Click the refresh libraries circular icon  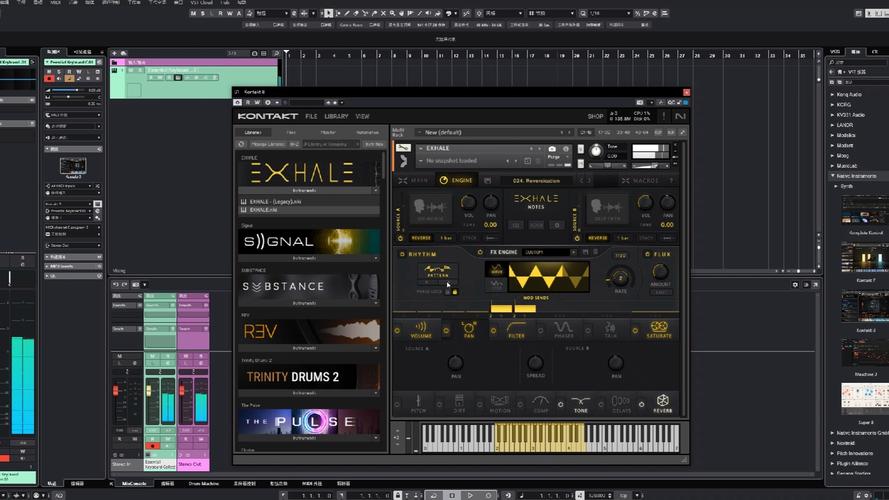pyautogui.click(x=242, y=144)
